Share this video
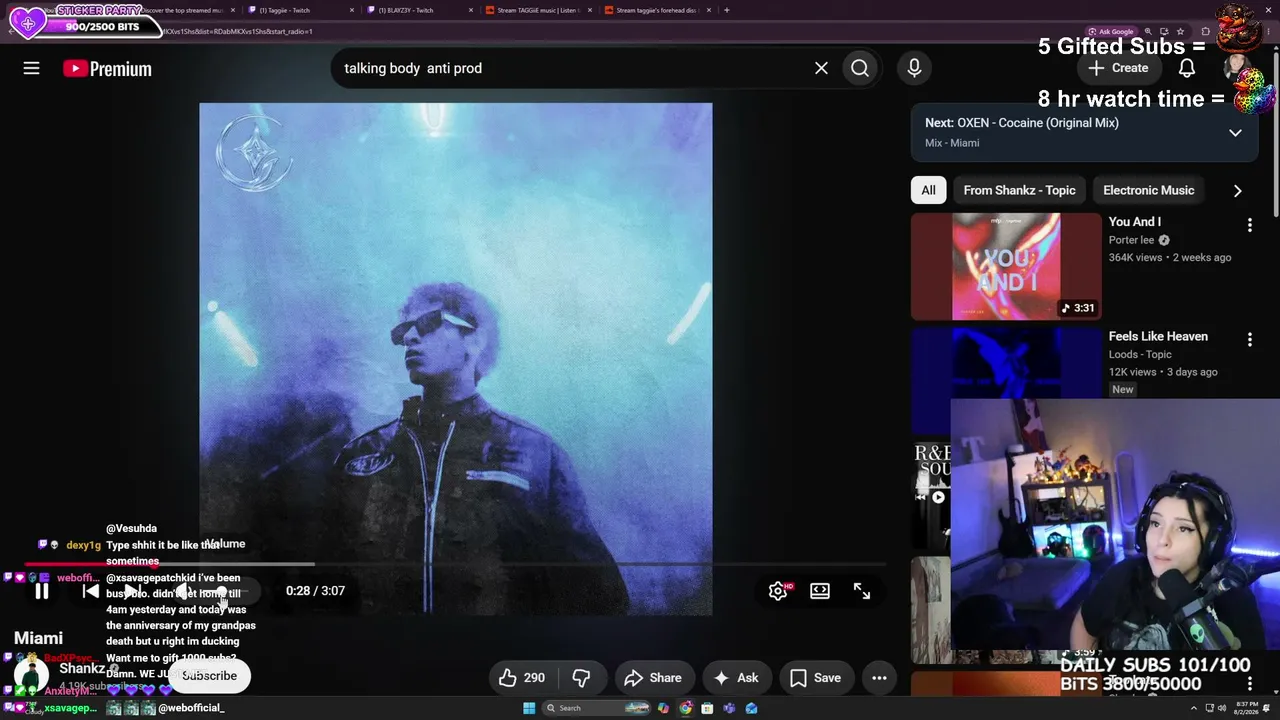This screenshot has width=1280, height=720. tap(653, 678)
